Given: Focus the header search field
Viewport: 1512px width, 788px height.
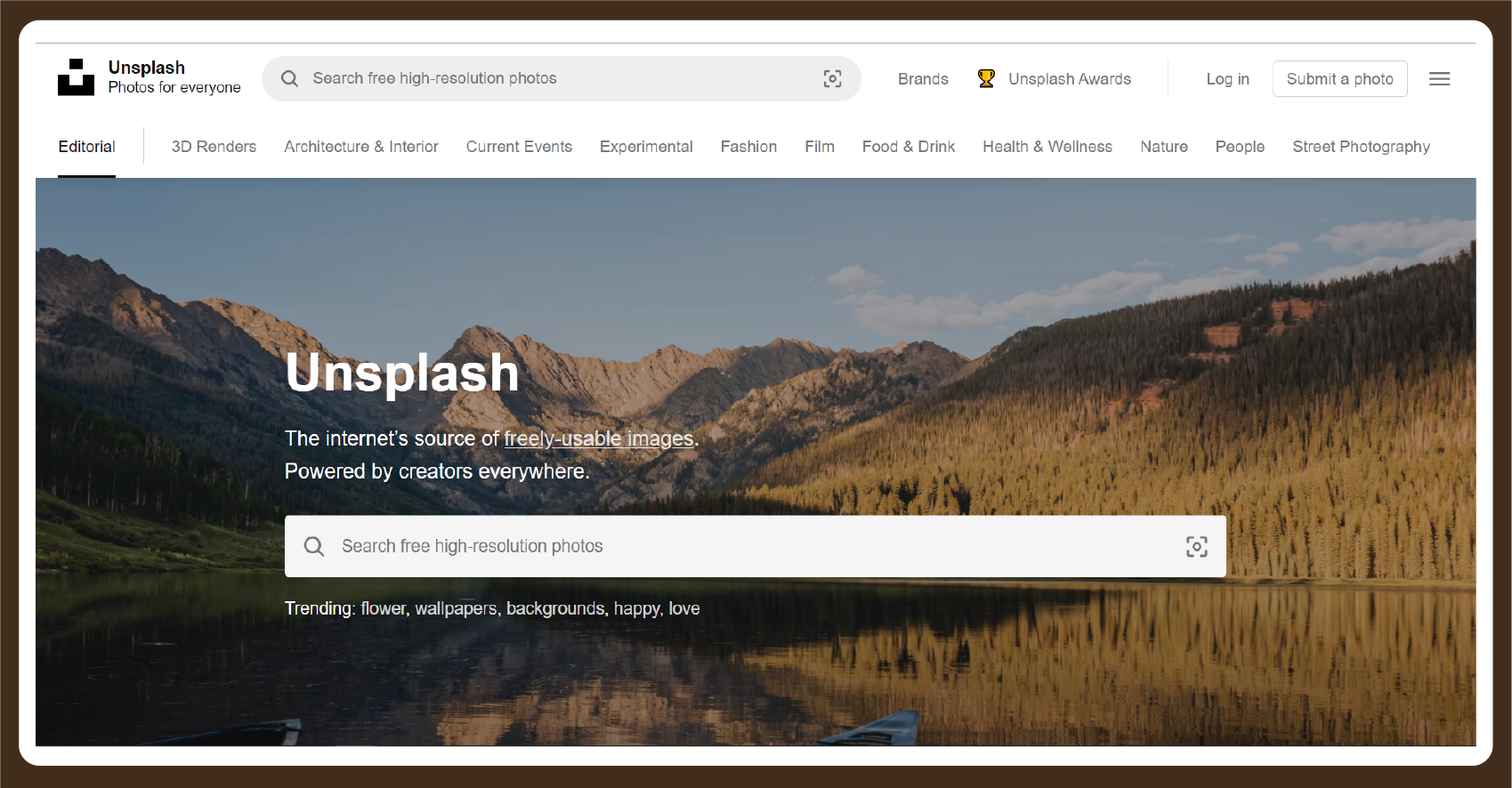Looking at the screenshot, I should point(561,78).
